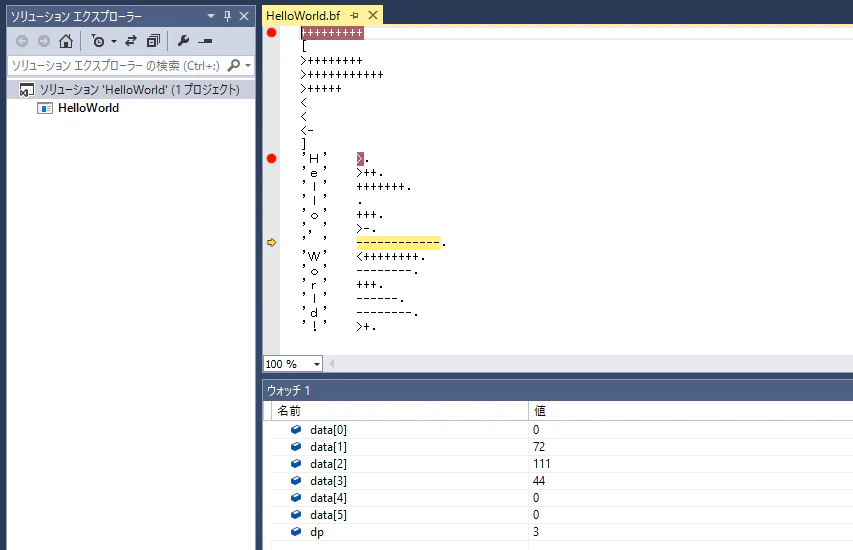Close the Solution Explorer panel
The height and width of the screenshot is (550, 853).
tap(244, 16)
